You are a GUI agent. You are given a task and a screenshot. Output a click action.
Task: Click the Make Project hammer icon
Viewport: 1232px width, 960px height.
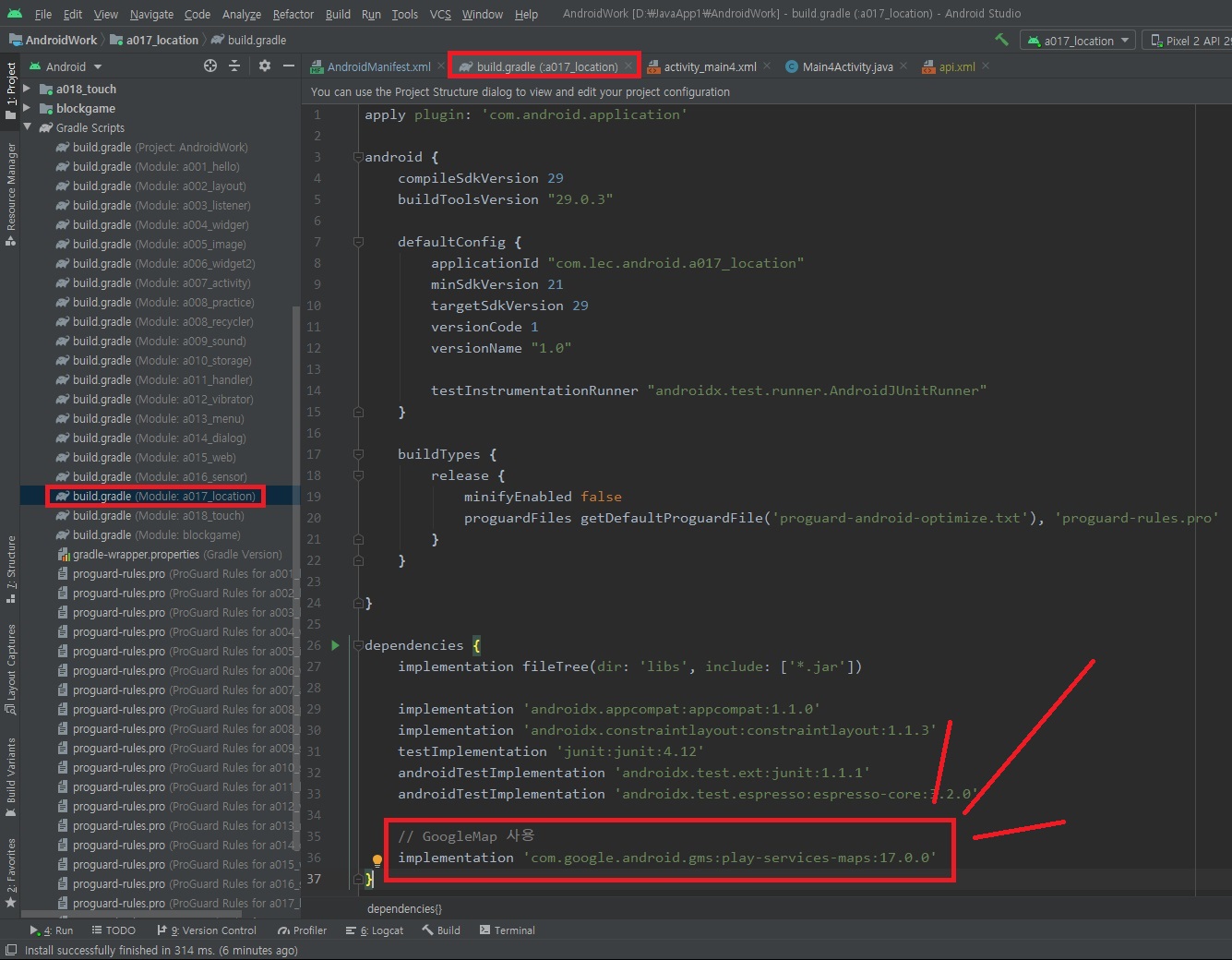point(1001,40)
